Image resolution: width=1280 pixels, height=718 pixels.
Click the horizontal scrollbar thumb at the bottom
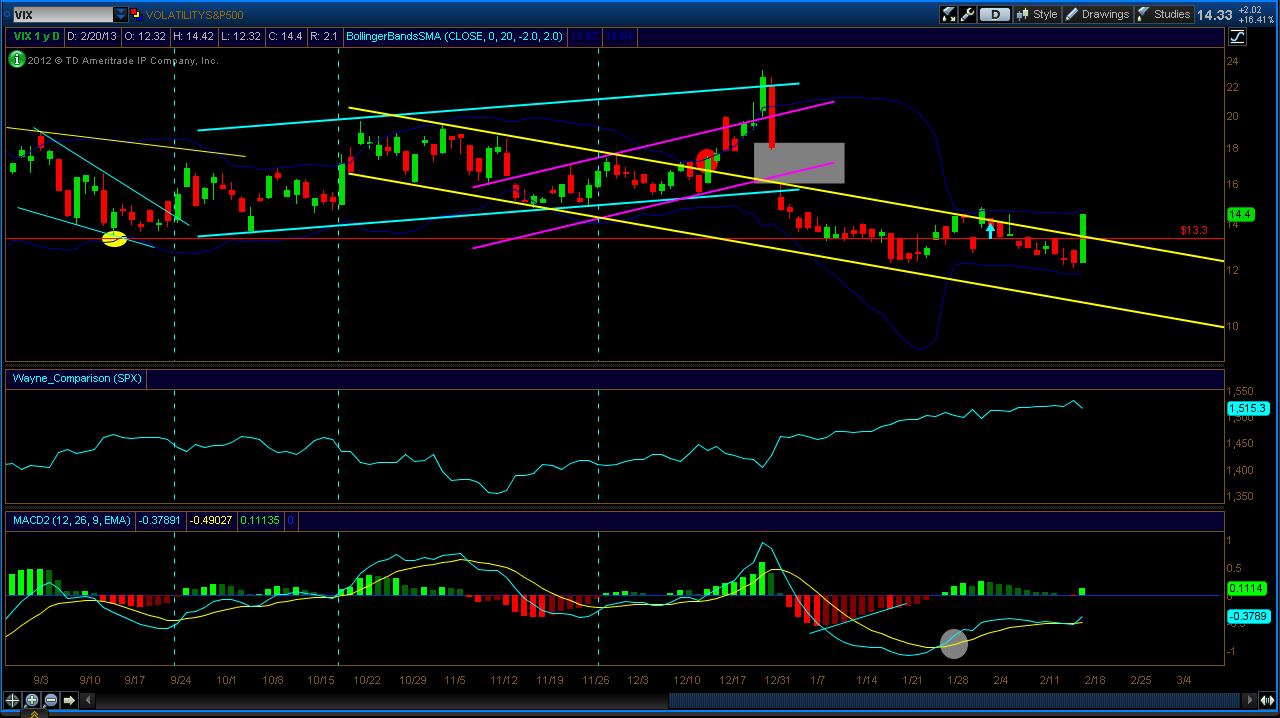point(954,700)
